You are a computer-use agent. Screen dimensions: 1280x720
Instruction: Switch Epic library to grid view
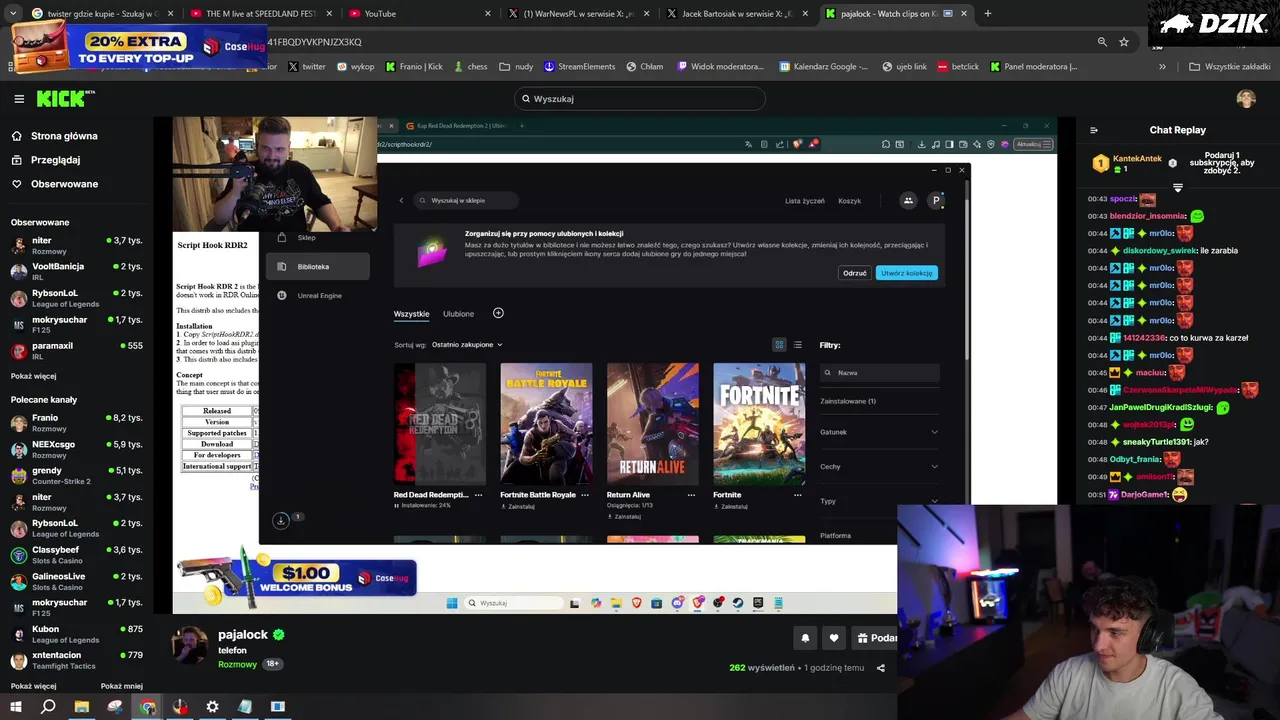tap(779, 345)
